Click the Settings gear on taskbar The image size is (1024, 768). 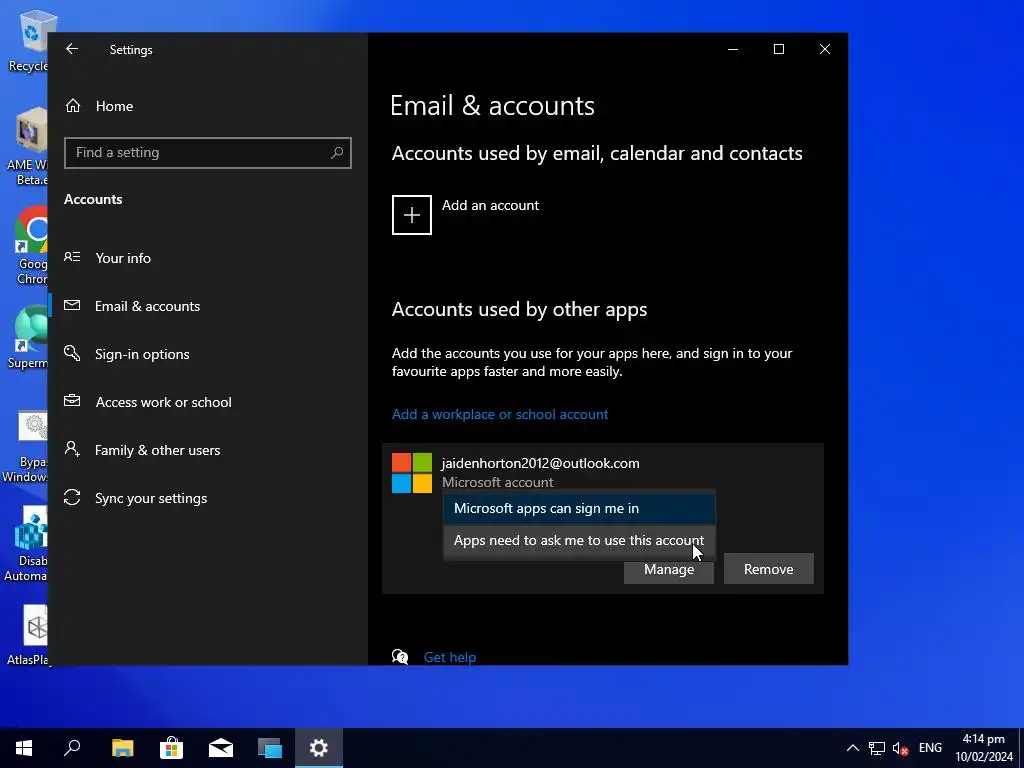319,748
